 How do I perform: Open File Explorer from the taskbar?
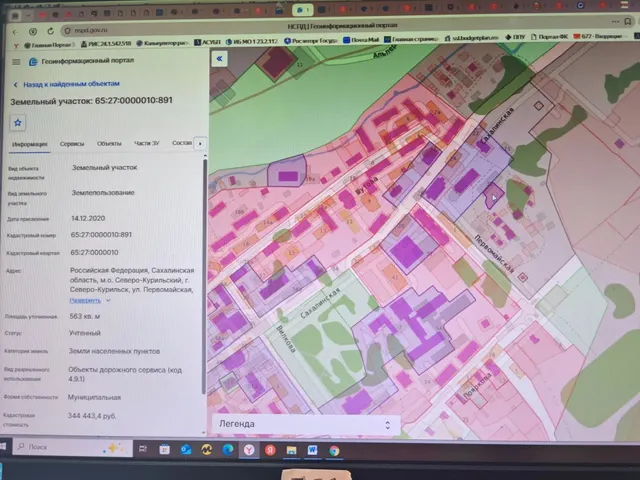pos(291,450)
